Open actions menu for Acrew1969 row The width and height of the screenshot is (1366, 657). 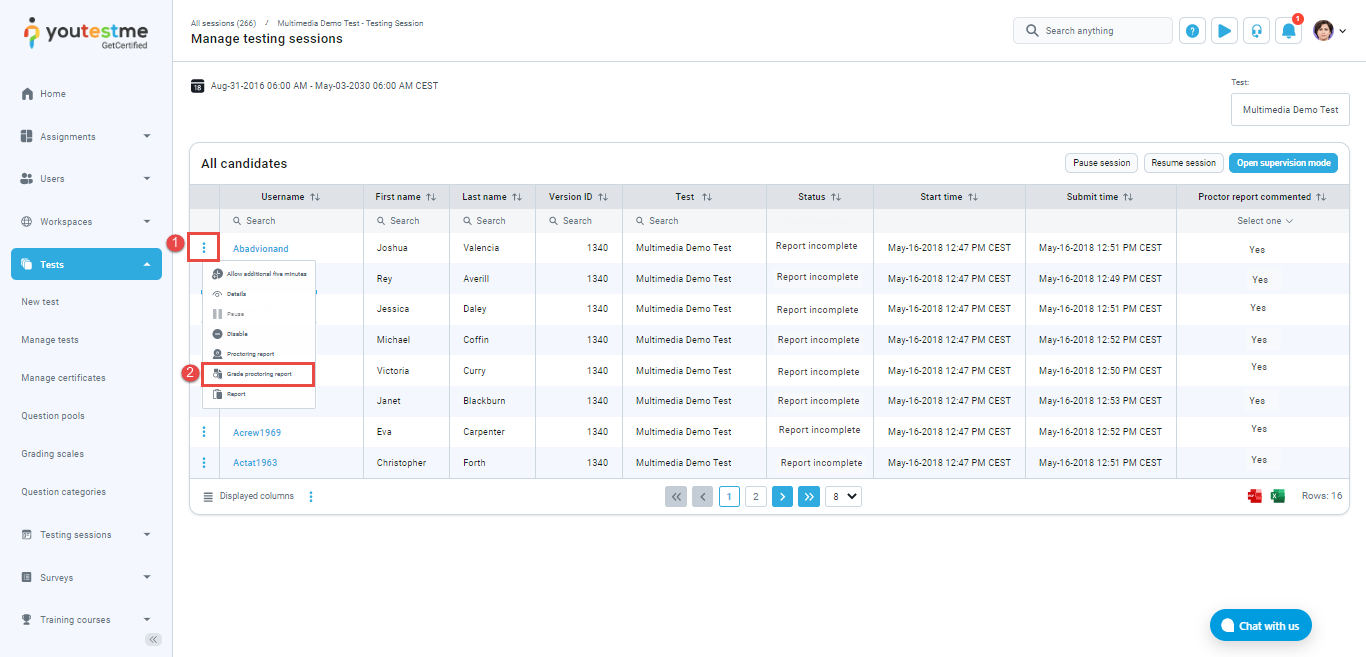click(x=204, y=432)
